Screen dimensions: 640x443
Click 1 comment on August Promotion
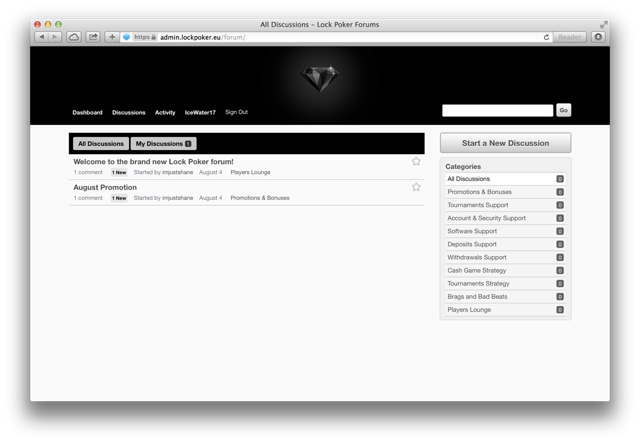(88, 198)
